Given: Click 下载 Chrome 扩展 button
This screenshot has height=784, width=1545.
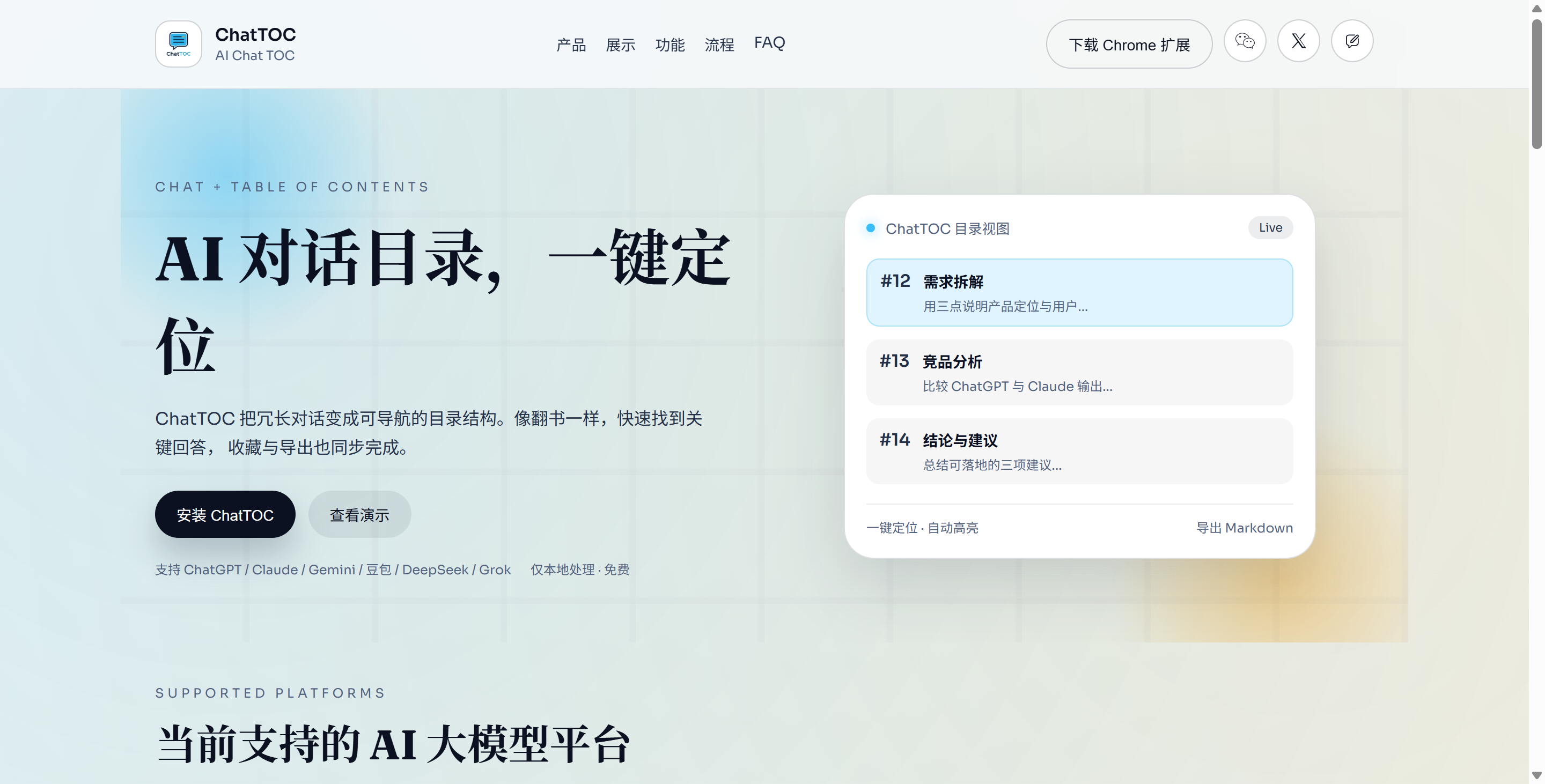Looking at the screenshot, I should pyautogui.click(x=1129, y=45).
